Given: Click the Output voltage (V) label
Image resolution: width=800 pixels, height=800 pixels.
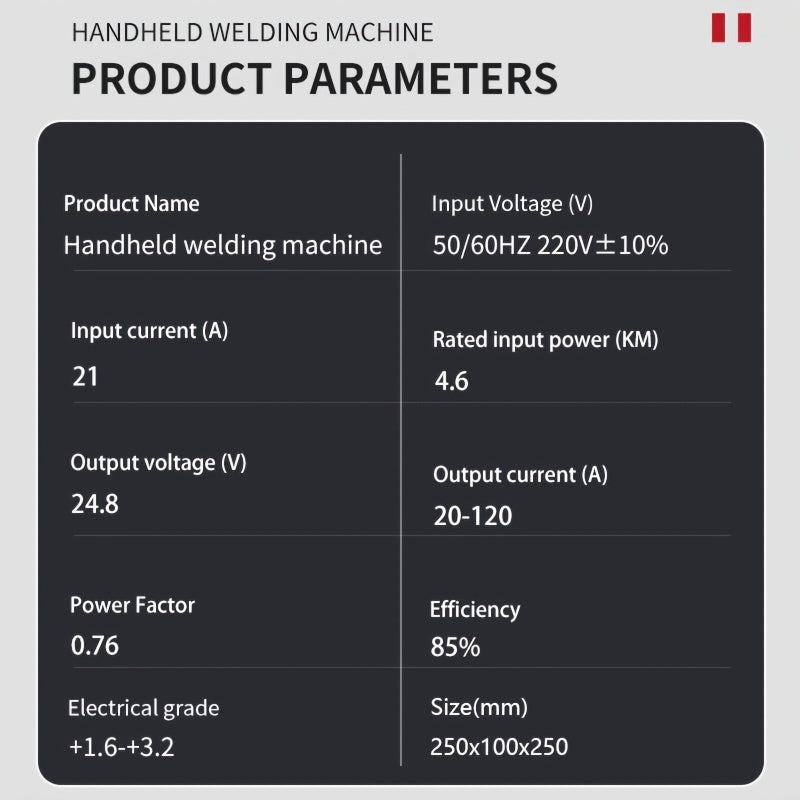Looking at the screenshot, I should point(158,463).
